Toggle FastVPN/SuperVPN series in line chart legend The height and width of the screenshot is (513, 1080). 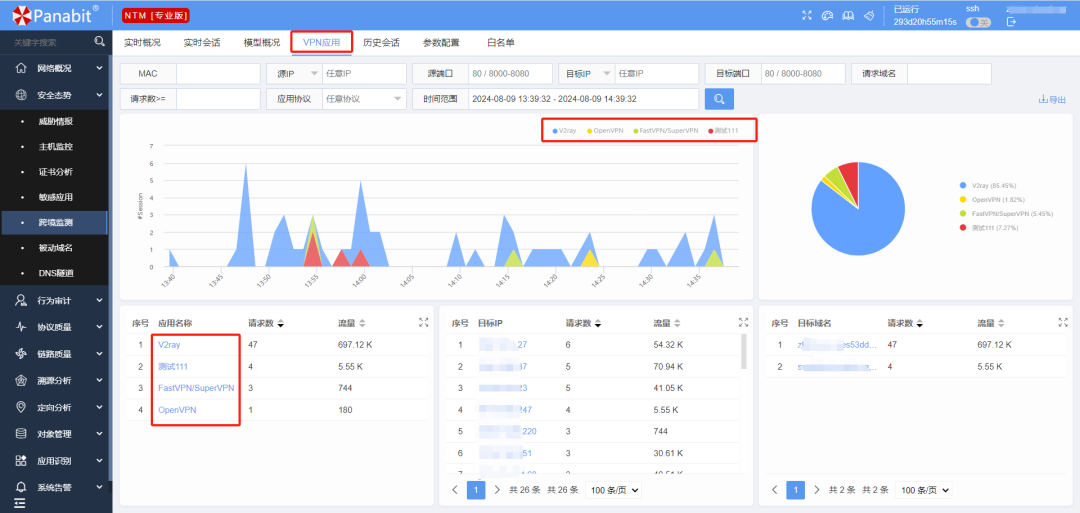[x=665, y=130]
